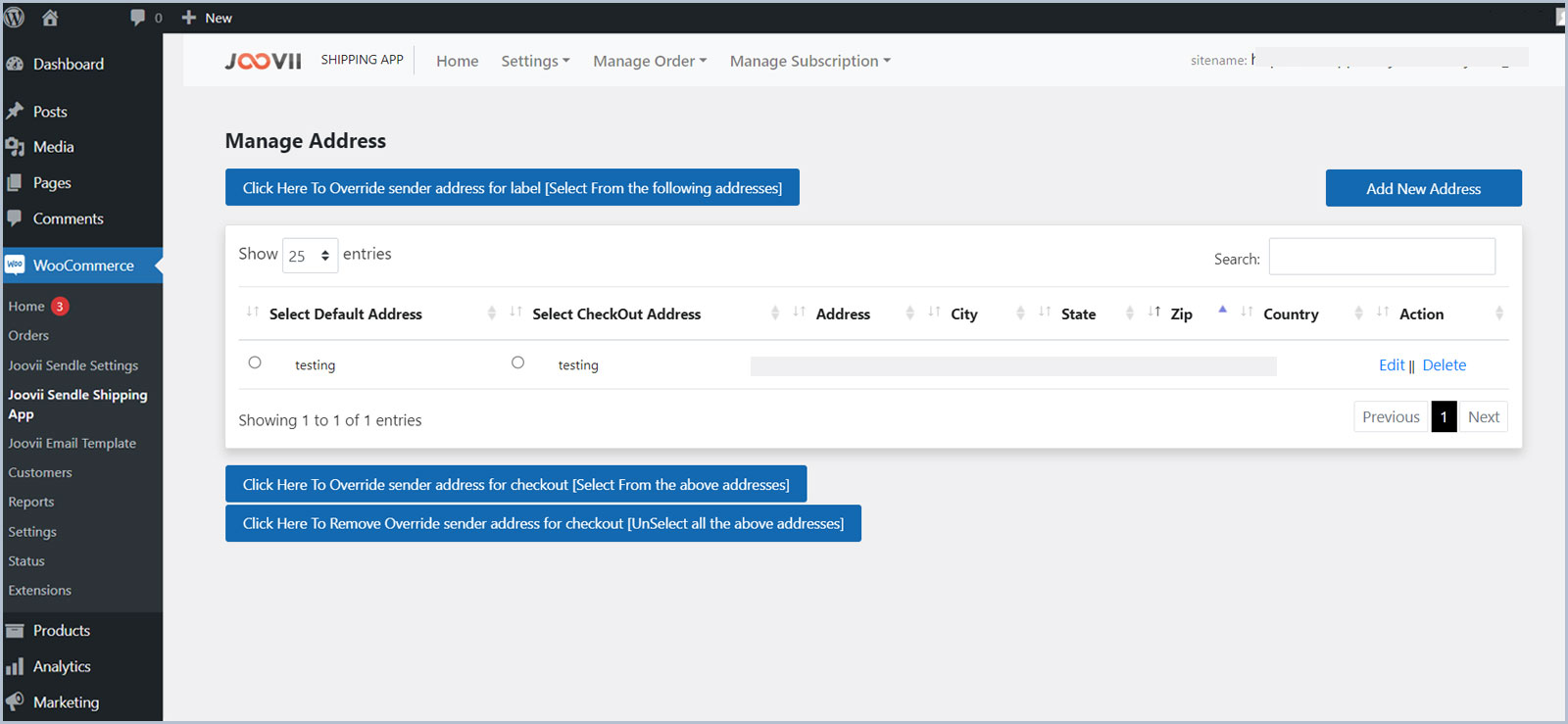This screenshot has width=1568, height=724.
Task: Expand the Manage Order dropdown
Action: (x=649, y=61)
